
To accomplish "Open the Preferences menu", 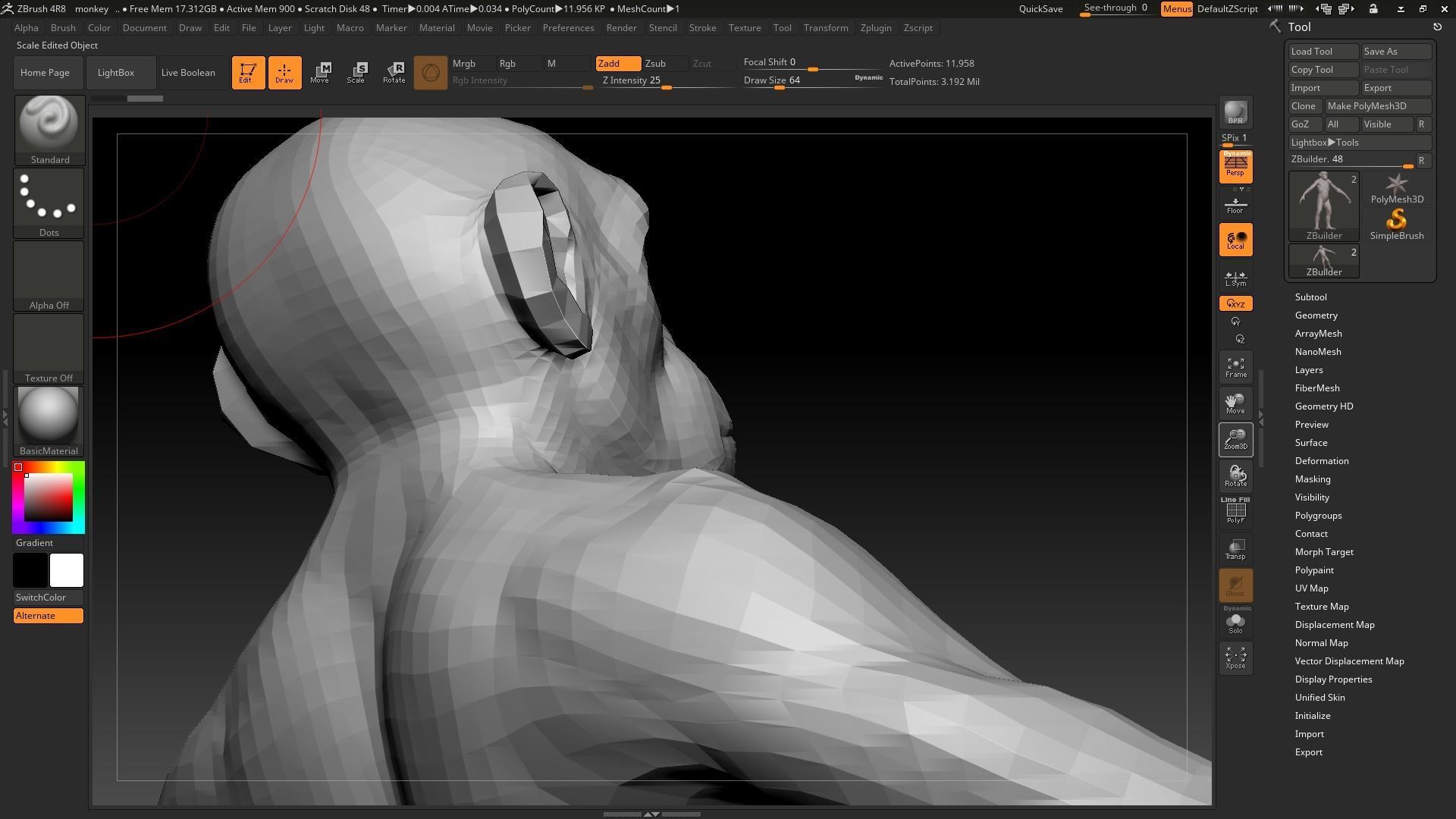I will (x=568, y=28).
